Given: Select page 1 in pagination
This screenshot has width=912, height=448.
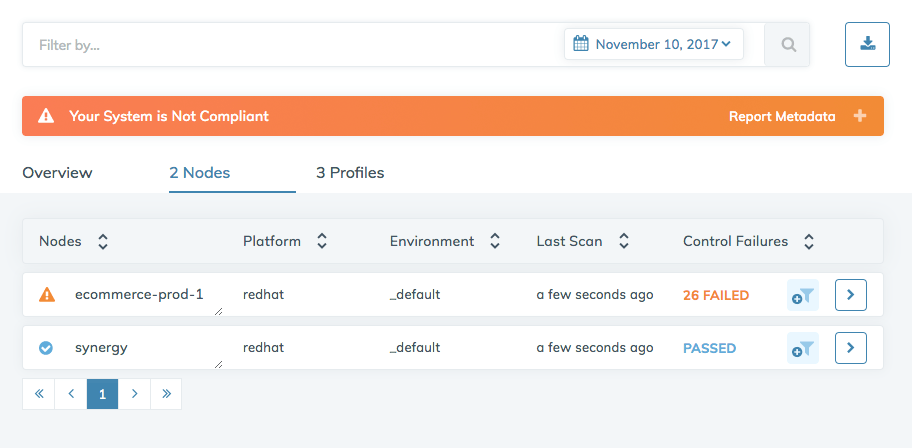Looking at the screenshot, I should (x=102, y=394).
